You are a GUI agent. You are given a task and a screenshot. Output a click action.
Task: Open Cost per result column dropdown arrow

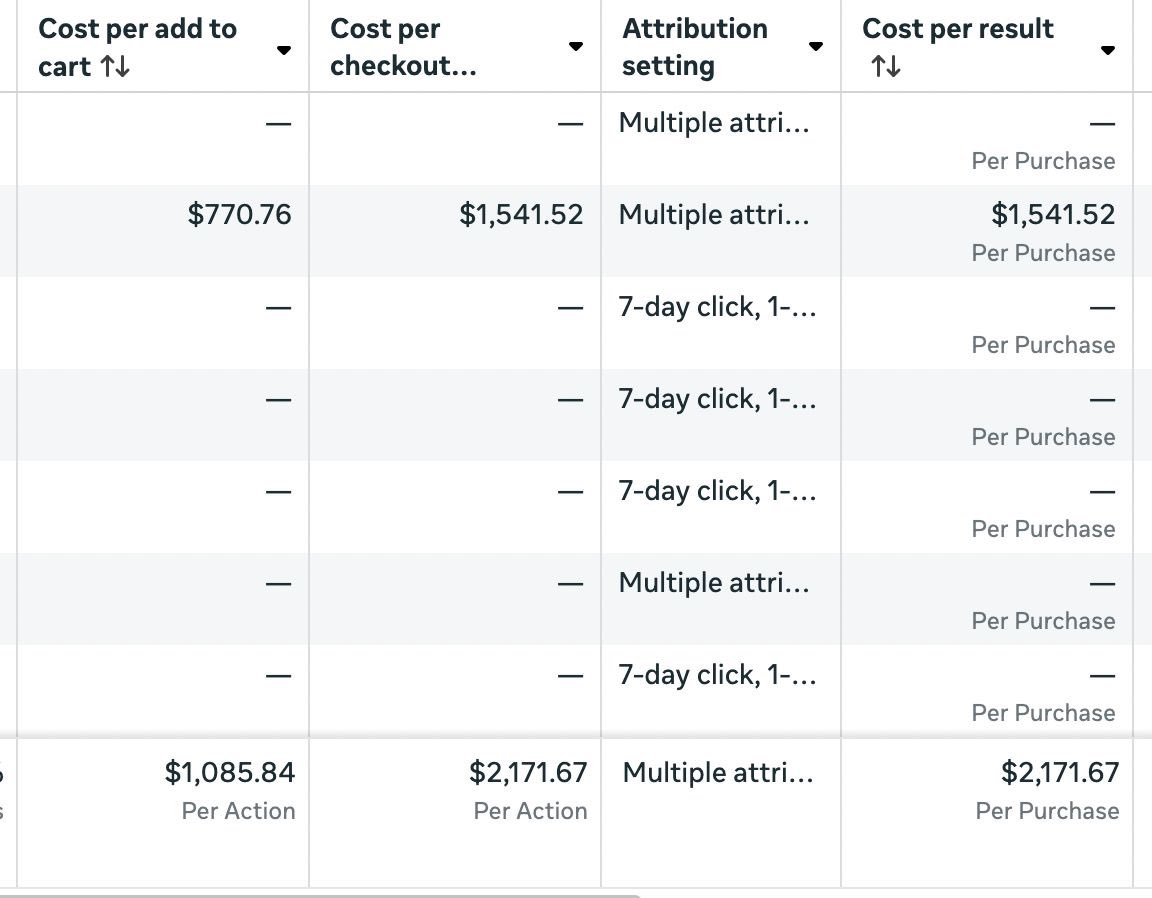click(x=1107, y=49)
